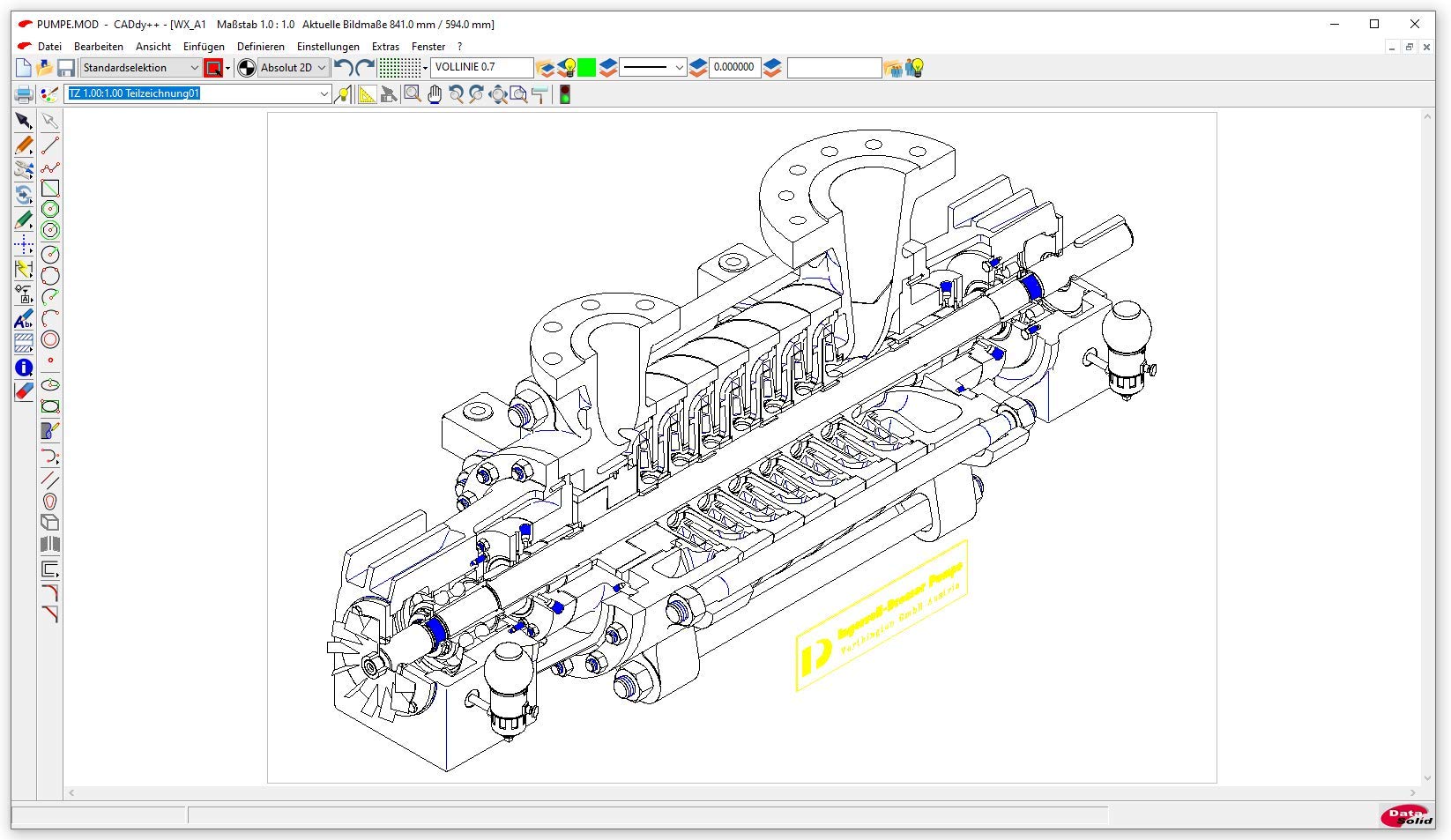Activate the zoom window magnifier
1451x840 pixels.
412,94
